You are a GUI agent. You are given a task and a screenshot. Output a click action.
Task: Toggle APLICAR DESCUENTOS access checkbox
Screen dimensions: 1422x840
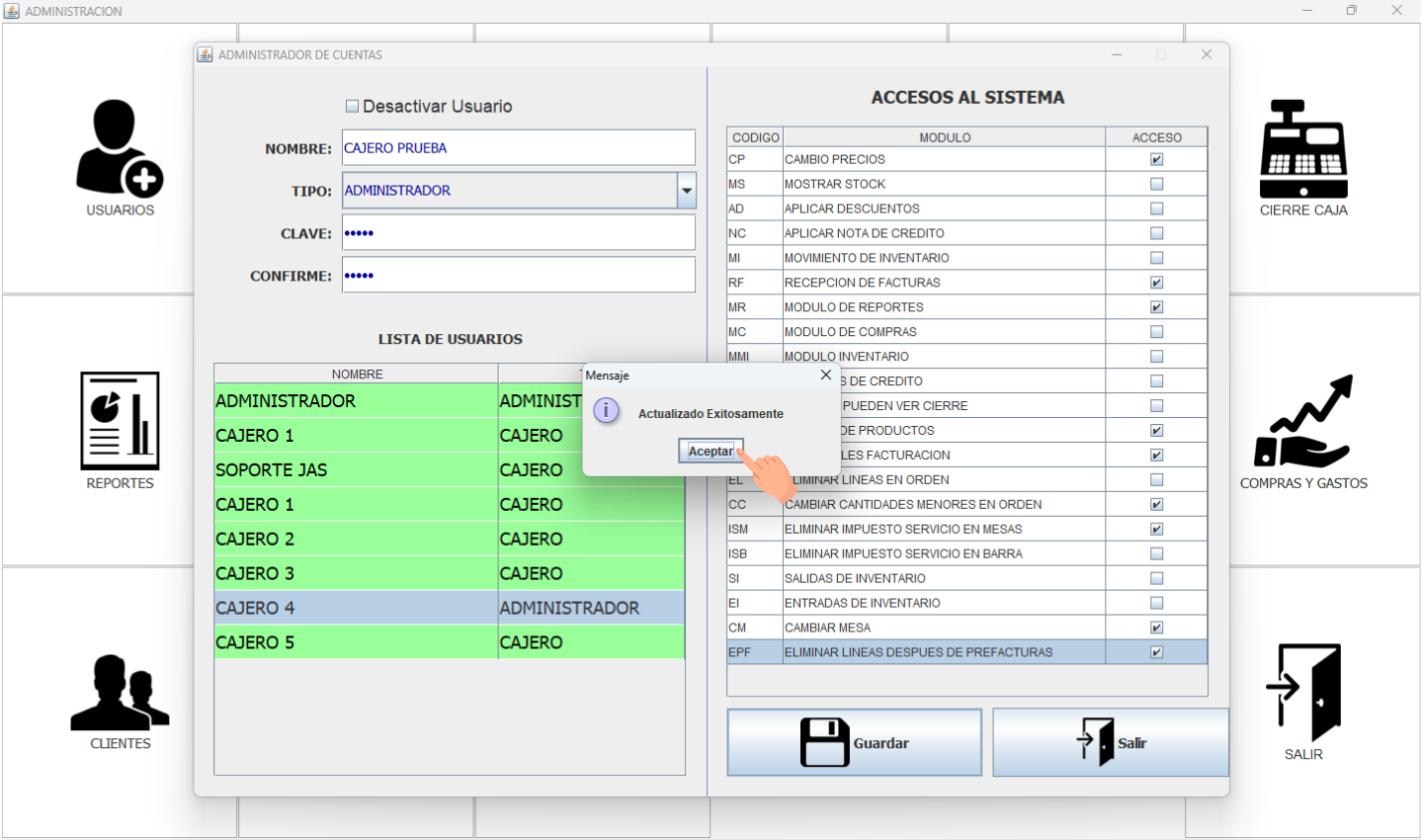tap(1156, 209)
